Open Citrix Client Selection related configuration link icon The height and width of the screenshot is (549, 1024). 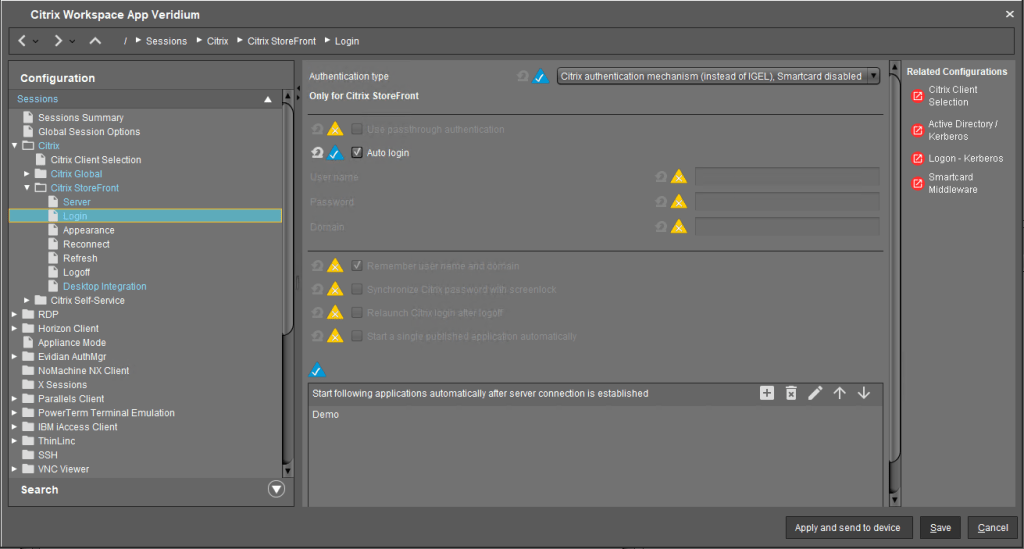918,96
